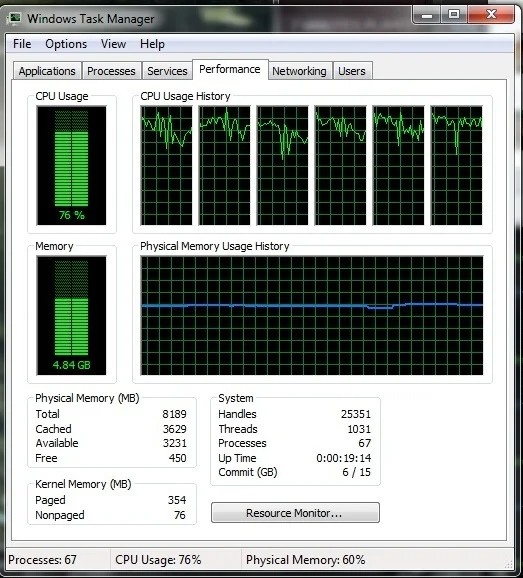
Task: Open the Options menu
Action: (x=66, y=44)
